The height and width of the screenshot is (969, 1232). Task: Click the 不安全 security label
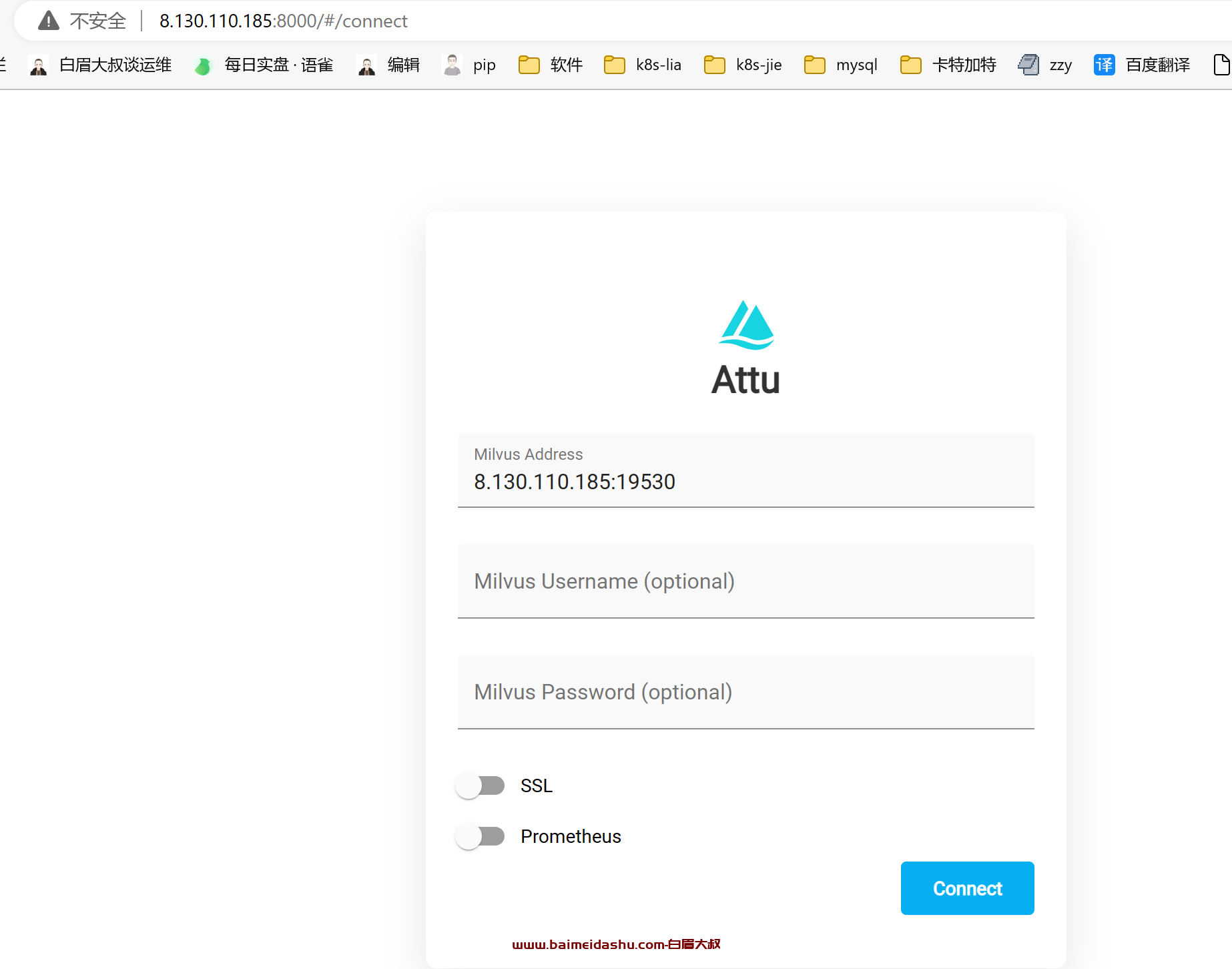tap(98, 21)
